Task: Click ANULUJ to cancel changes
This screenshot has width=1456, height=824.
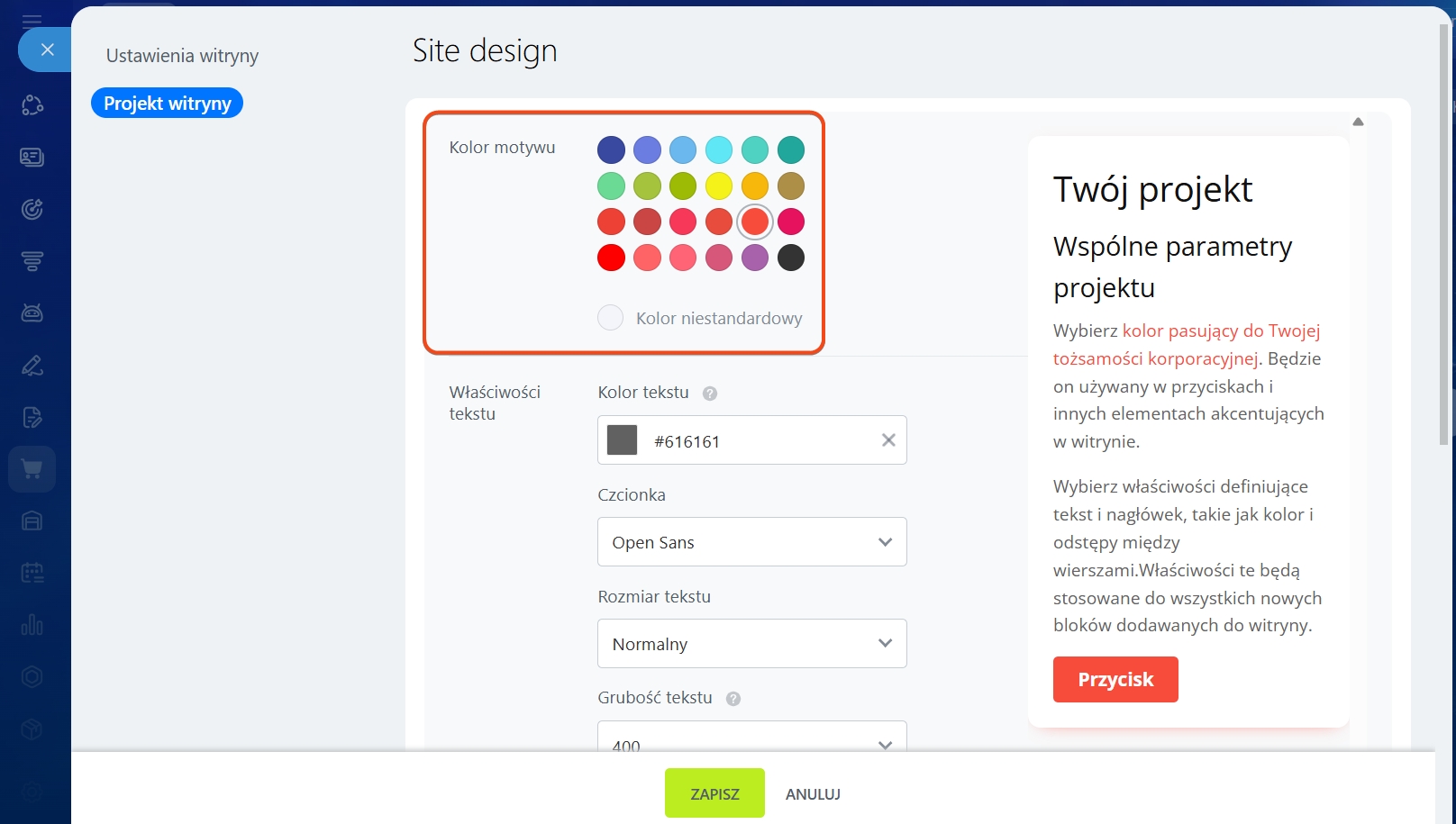Action: tap(813, 794)
